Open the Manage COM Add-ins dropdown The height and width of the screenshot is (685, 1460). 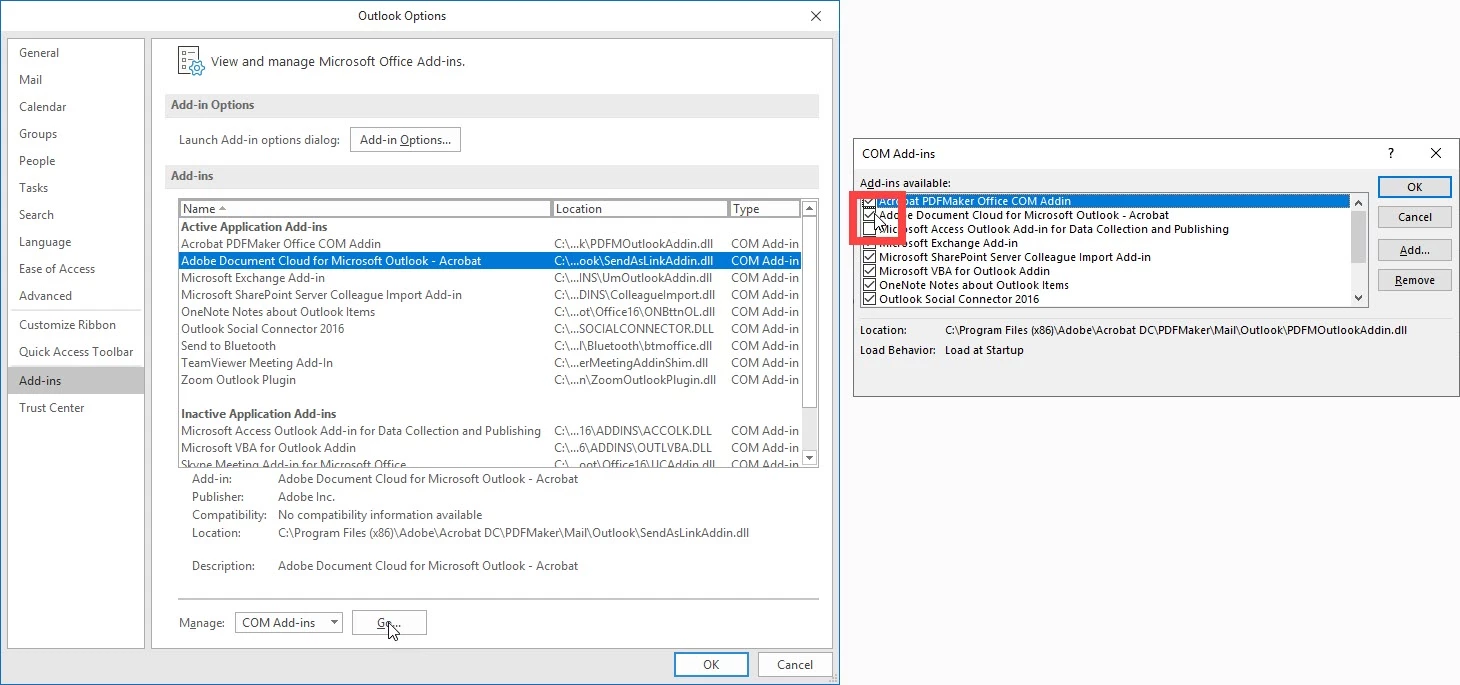pos(289,622)
